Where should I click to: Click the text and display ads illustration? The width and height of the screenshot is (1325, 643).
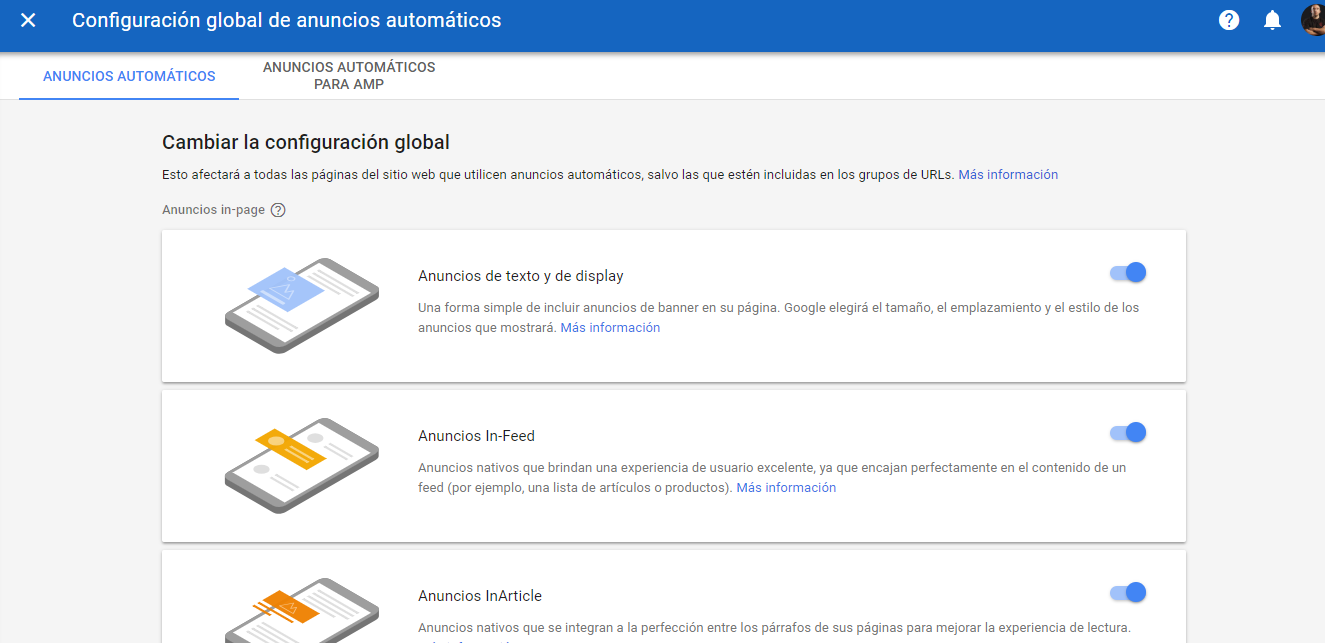[301, 305]
